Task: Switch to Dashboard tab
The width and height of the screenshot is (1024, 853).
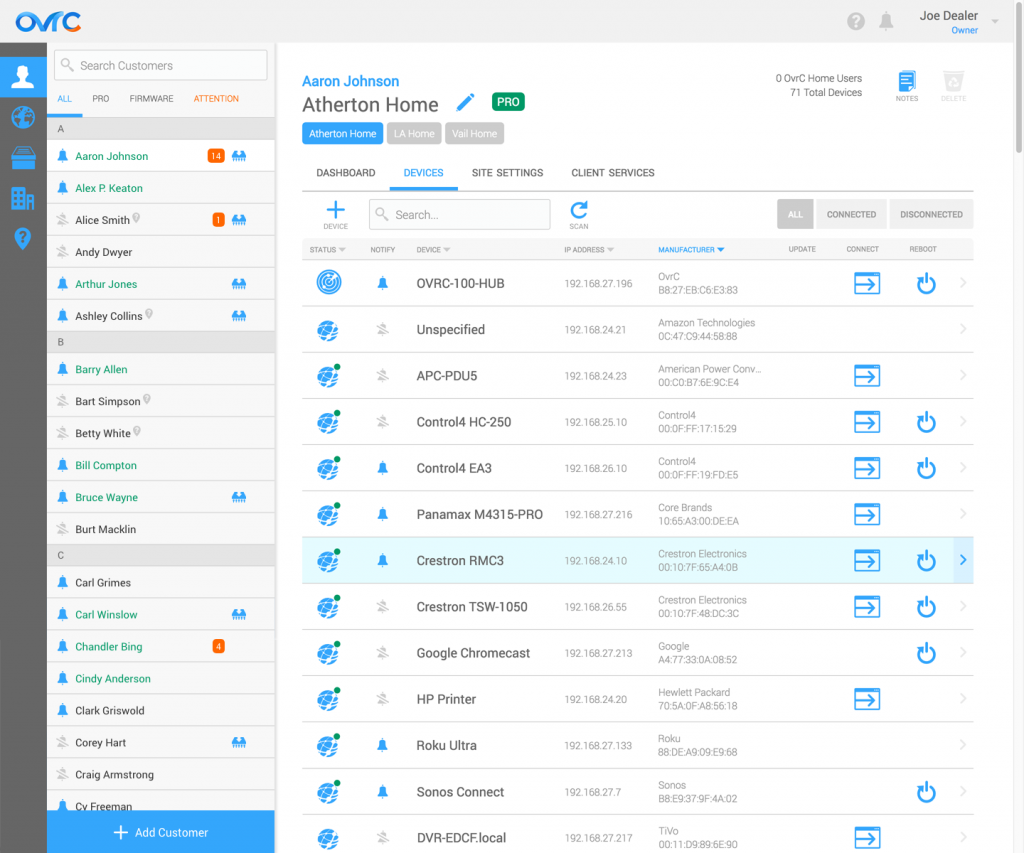Action: click(345, 173)
